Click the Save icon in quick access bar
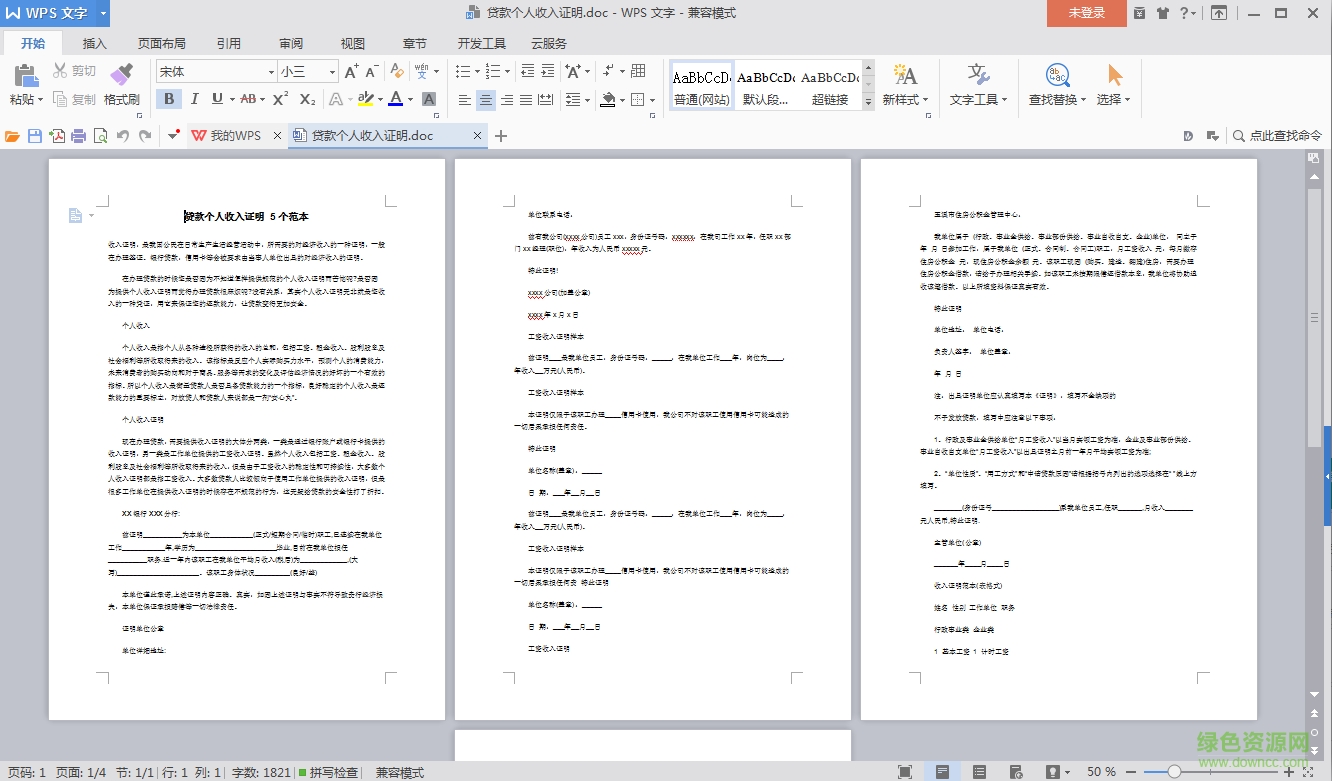This screenshot has height=781, width=1332. coord(35,136)
